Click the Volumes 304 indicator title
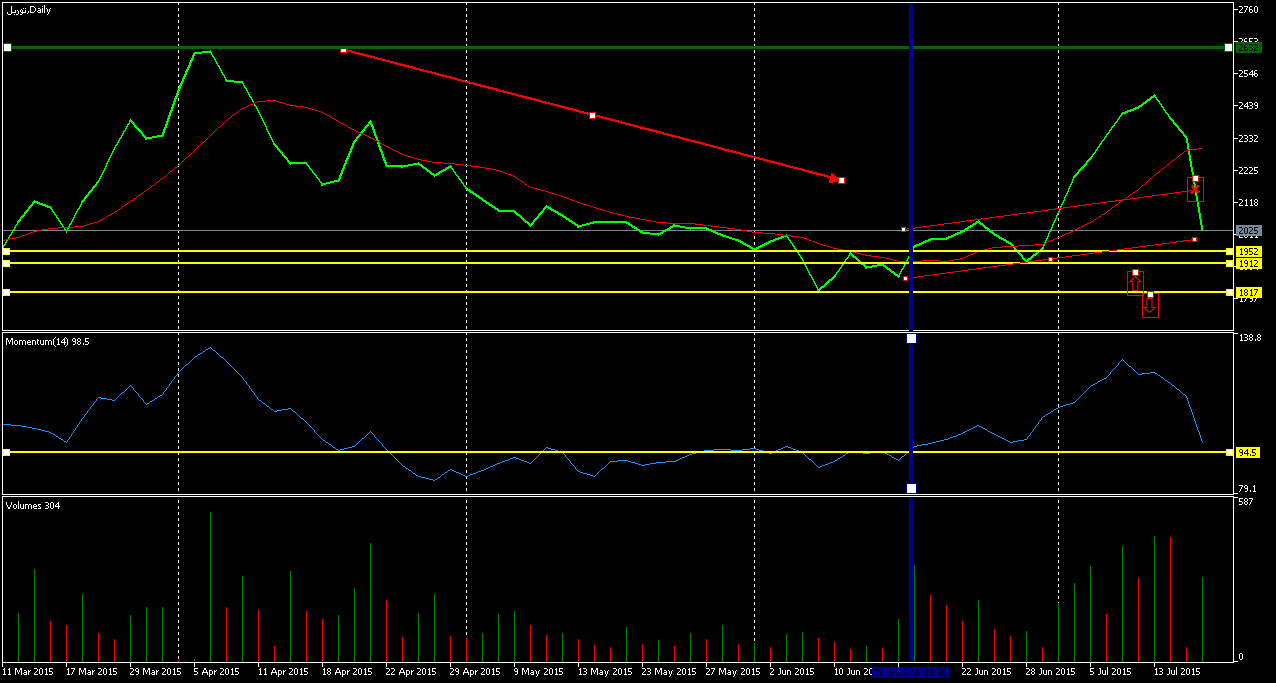Screen dimensions: 1276x683 33,506
